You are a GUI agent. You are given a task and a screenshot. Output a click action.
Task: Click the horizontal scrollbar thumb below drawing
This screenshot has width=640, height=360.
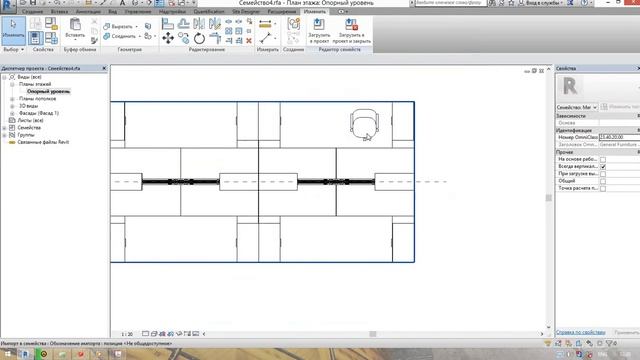coord(373,334)
